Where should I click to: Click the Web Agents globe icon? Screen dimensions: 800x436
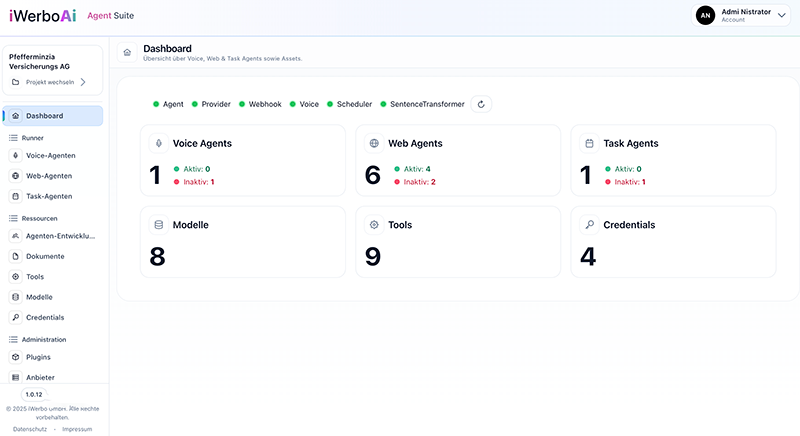(373, 144)
